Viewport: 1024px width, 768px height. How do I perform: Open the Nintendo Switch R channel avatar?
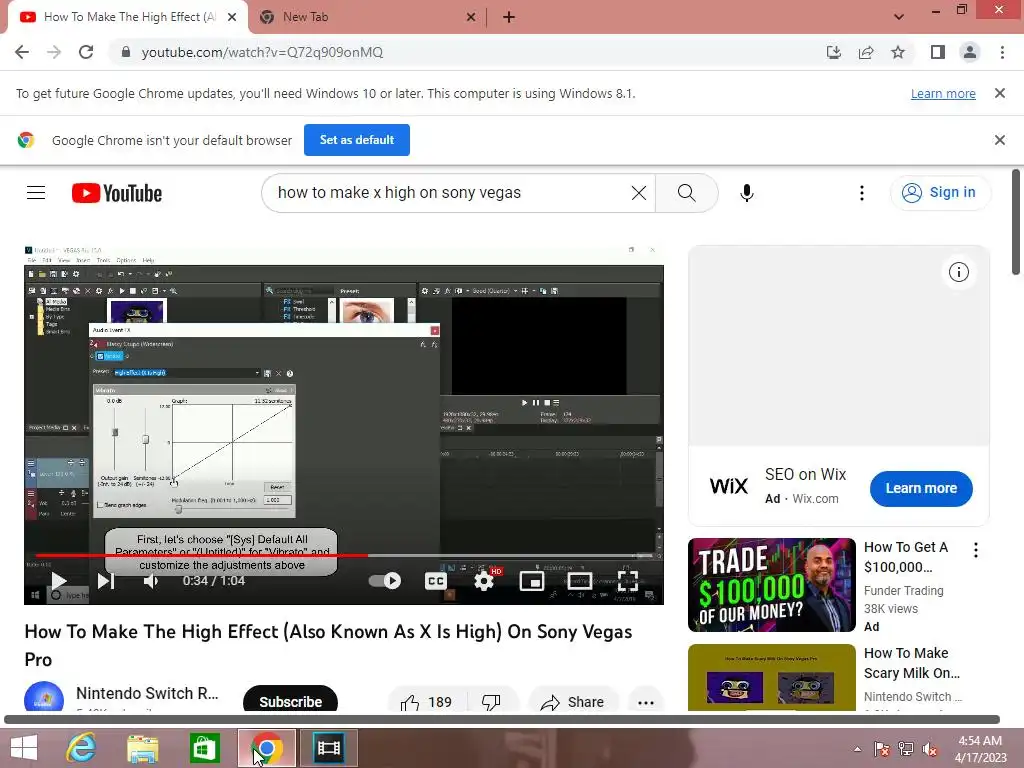tap(44, 697)
